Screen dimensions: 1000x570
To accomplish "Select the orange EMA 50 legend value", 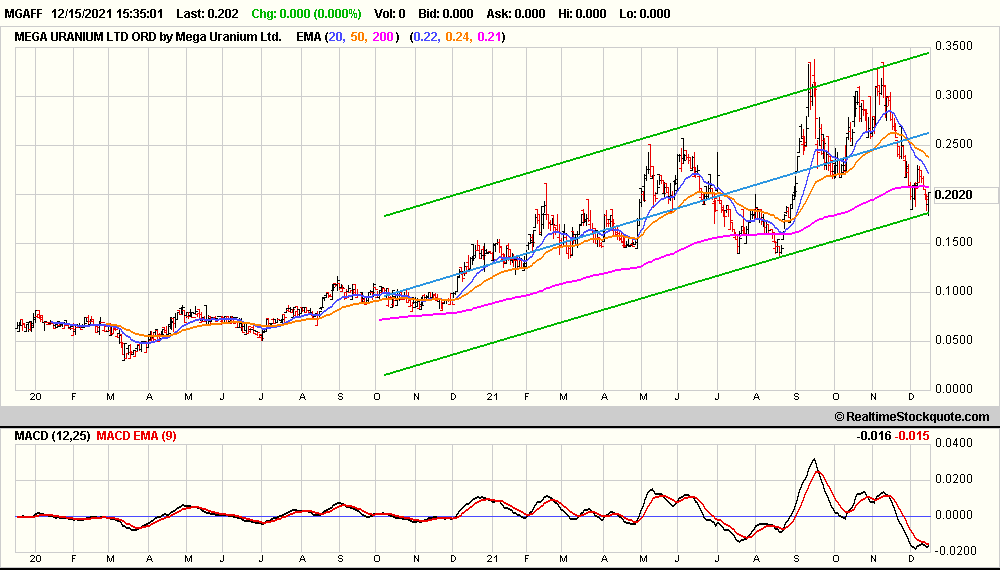I will [358, 37].
